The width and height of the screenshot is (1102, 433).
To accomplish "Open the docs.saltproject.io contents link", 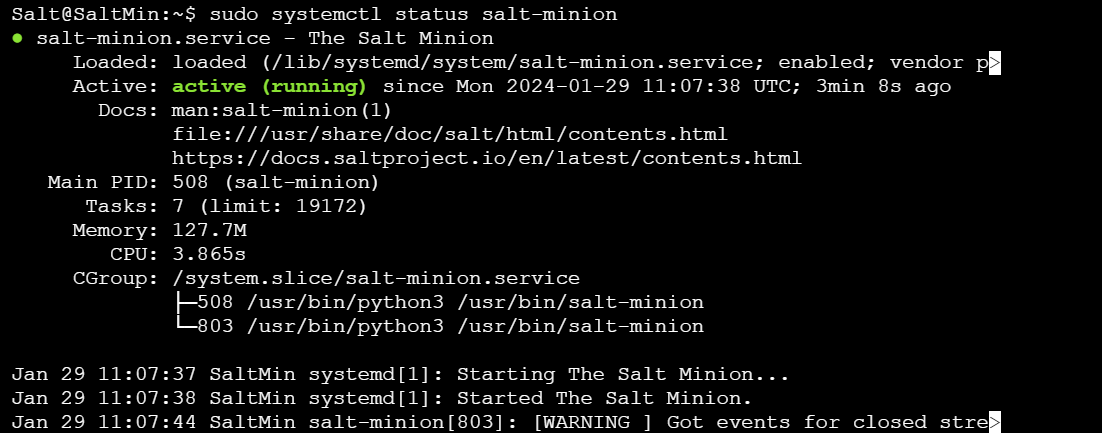I will [487, 158].
